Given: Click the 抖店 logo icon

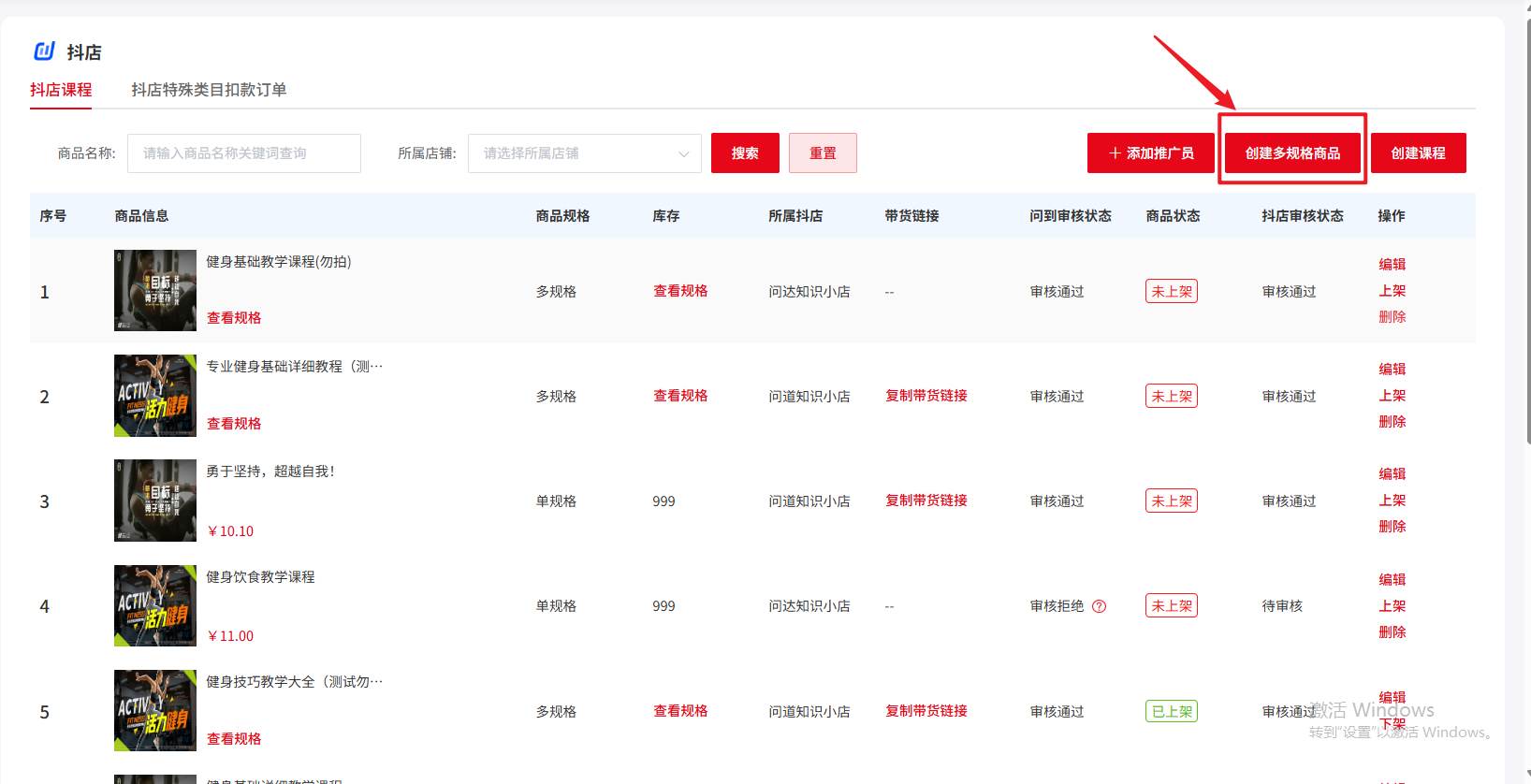Looking at the screenshot, I should [x=44, y=51].
